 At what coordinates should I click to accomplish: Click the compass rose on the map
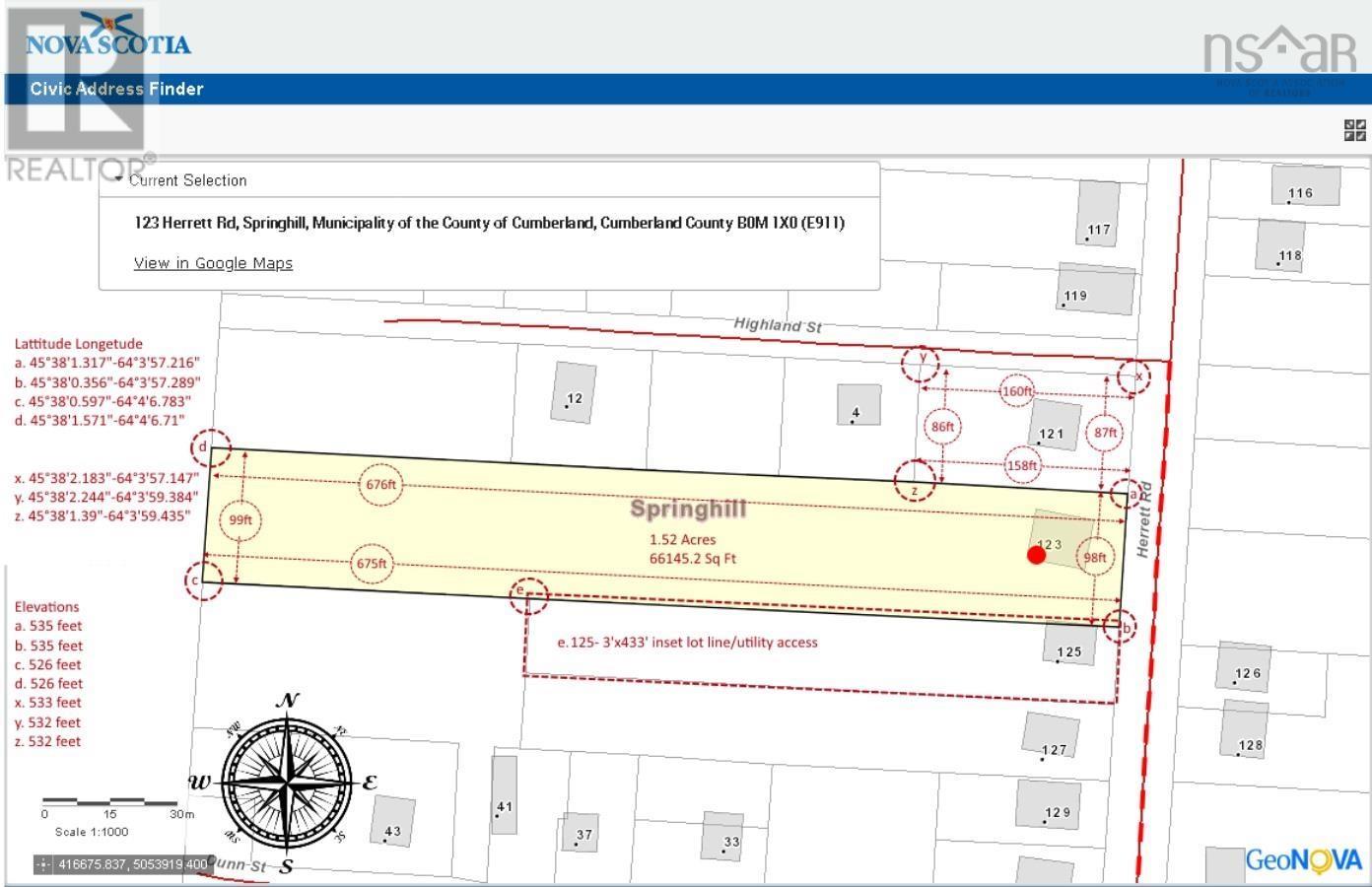click(287, 783)
